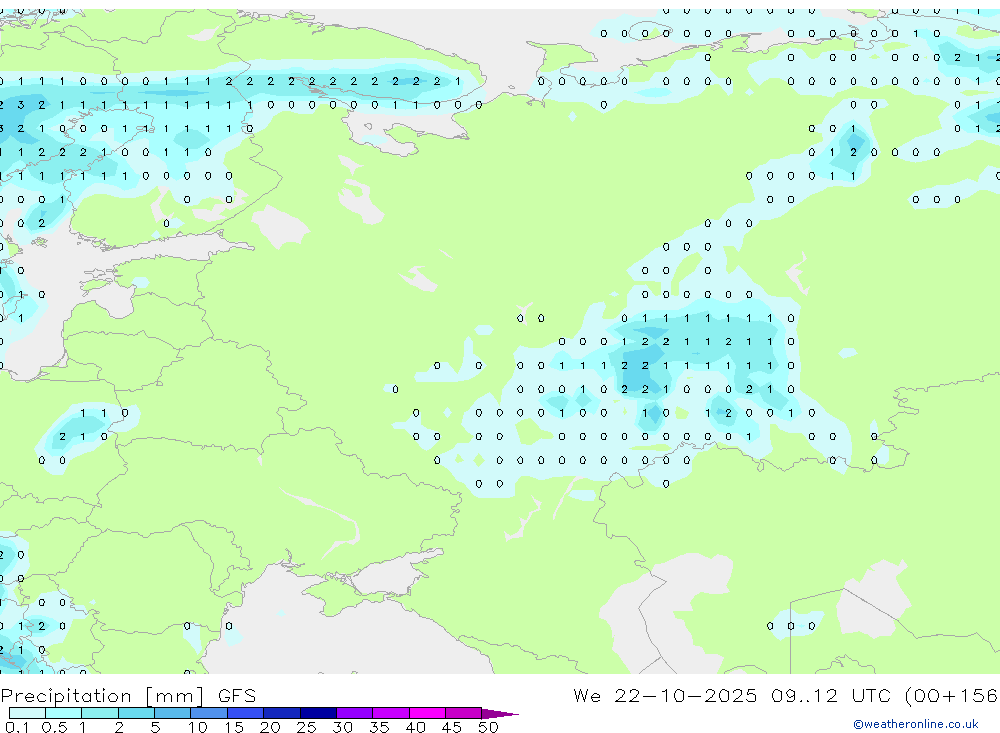Click the '0.5' legend scale label

[x=54, y=727]
